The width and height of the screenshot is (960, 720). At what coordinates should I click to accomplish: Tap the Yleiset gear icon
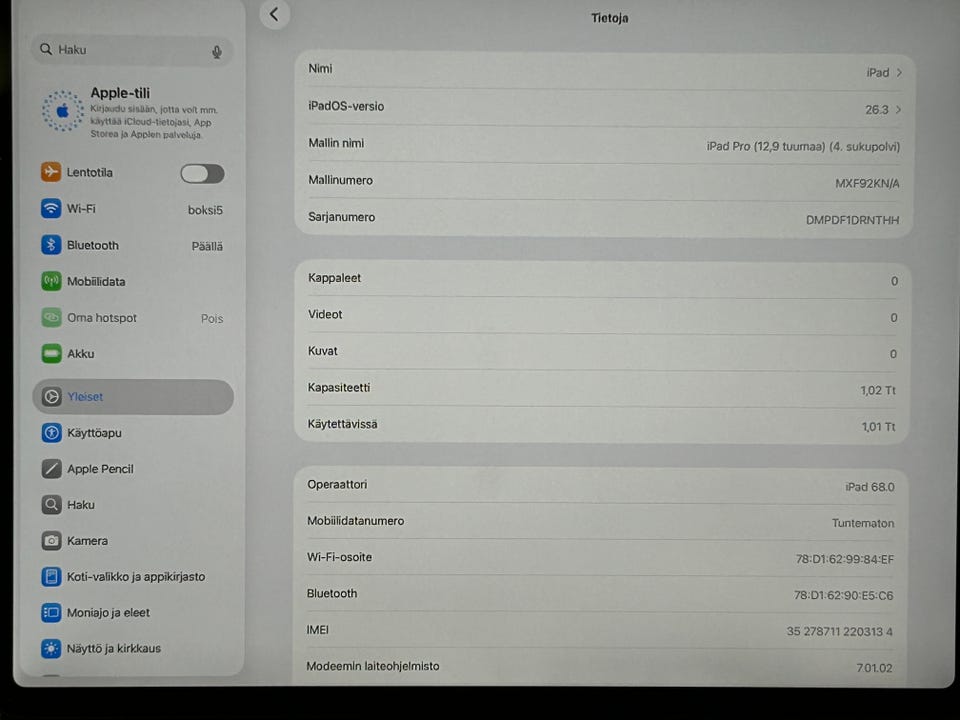(51, 397)
